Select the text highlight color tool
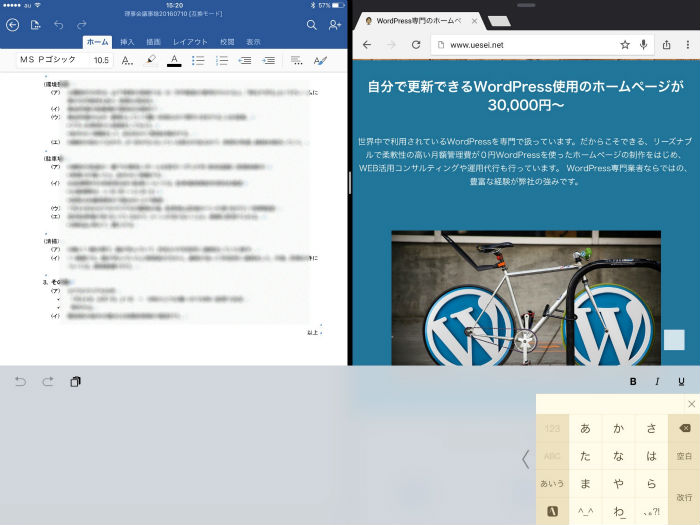Viewport: 700px width, 525px height. click(x=150, y=60)
